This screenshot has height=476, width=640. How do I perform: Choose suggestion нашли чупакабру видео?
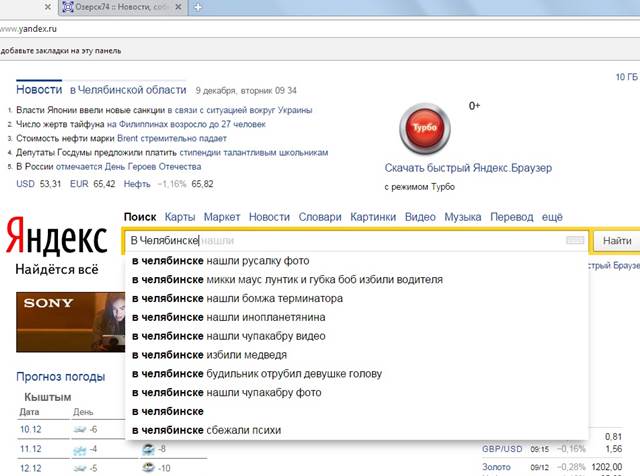pyautogui.click(x=356, y=336)
